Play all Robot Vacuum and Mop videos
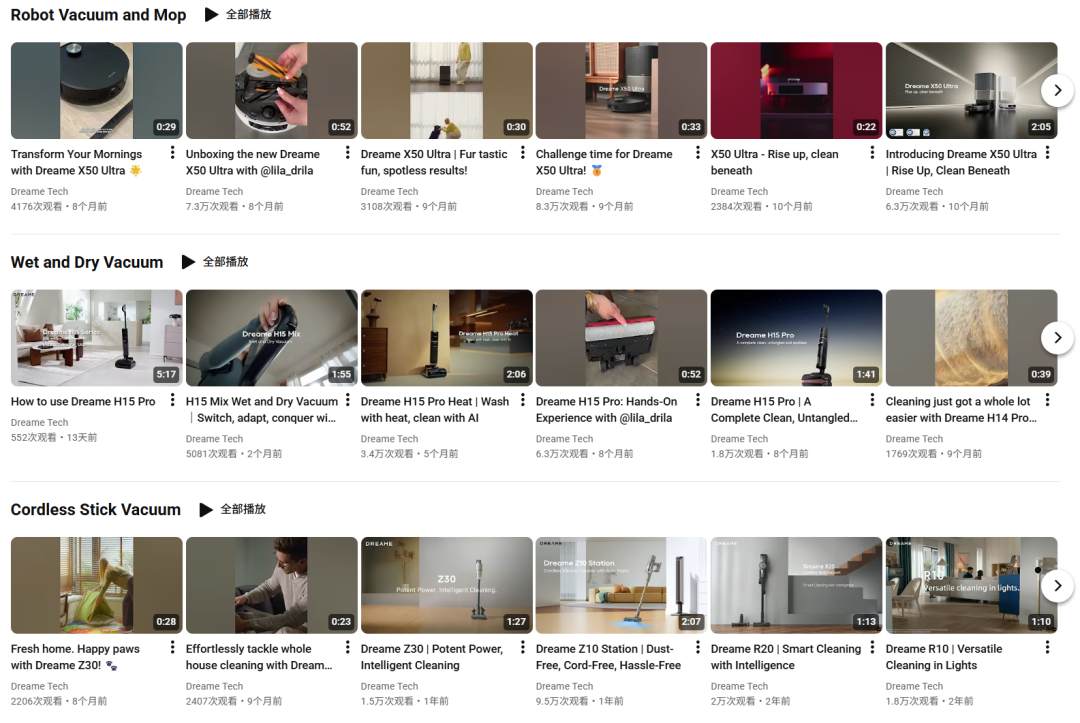 coord(238,15)
